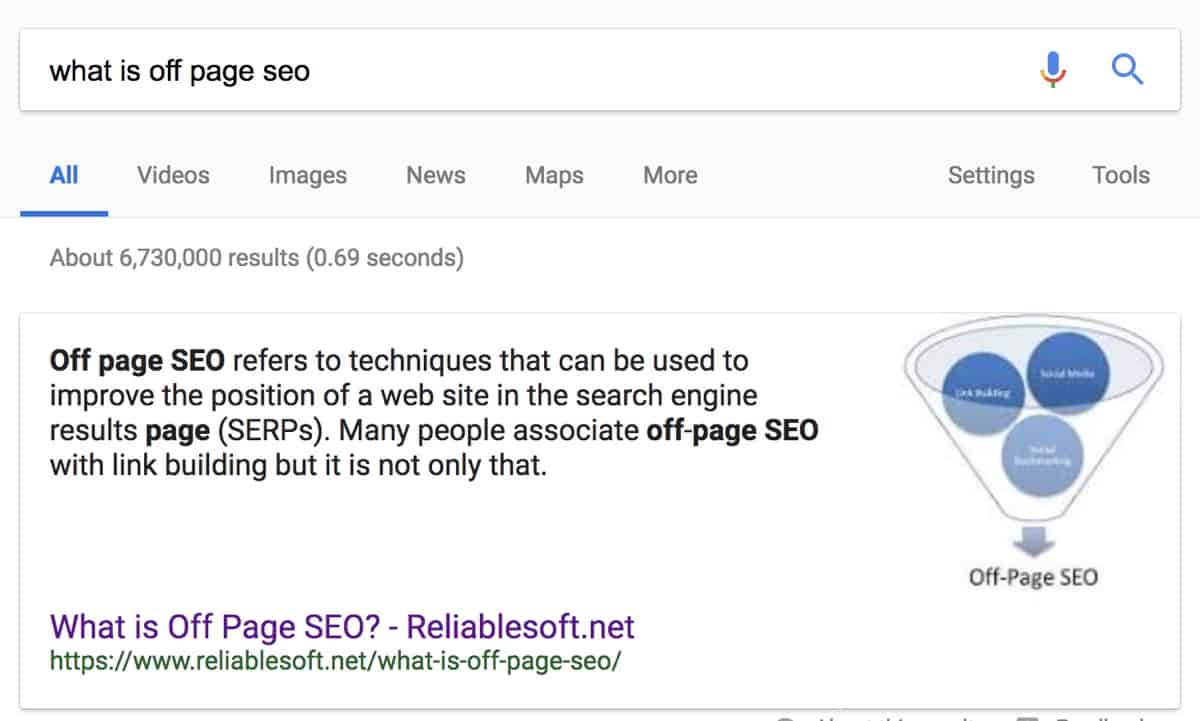Image resolution: width=1200 pixels, height=721 pixels.
Task: Click the Social Media circle in diagram
Action: coord(1067,372)
